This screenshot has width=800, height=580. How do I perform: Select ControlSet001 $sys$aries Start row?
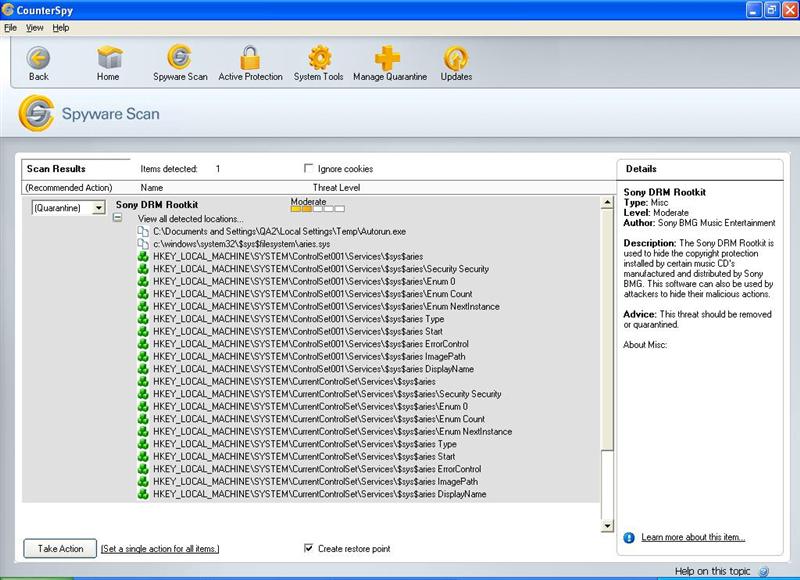297,332
